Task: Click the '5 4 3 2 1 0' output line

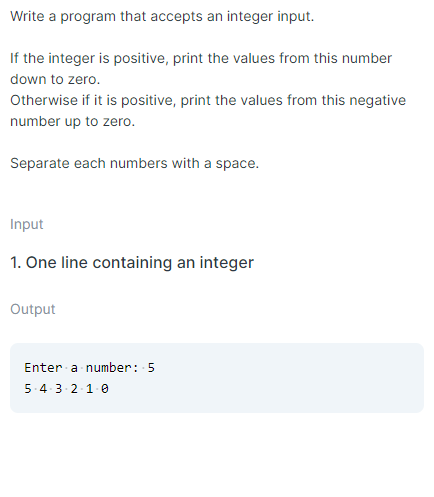Action: point(66,389)
